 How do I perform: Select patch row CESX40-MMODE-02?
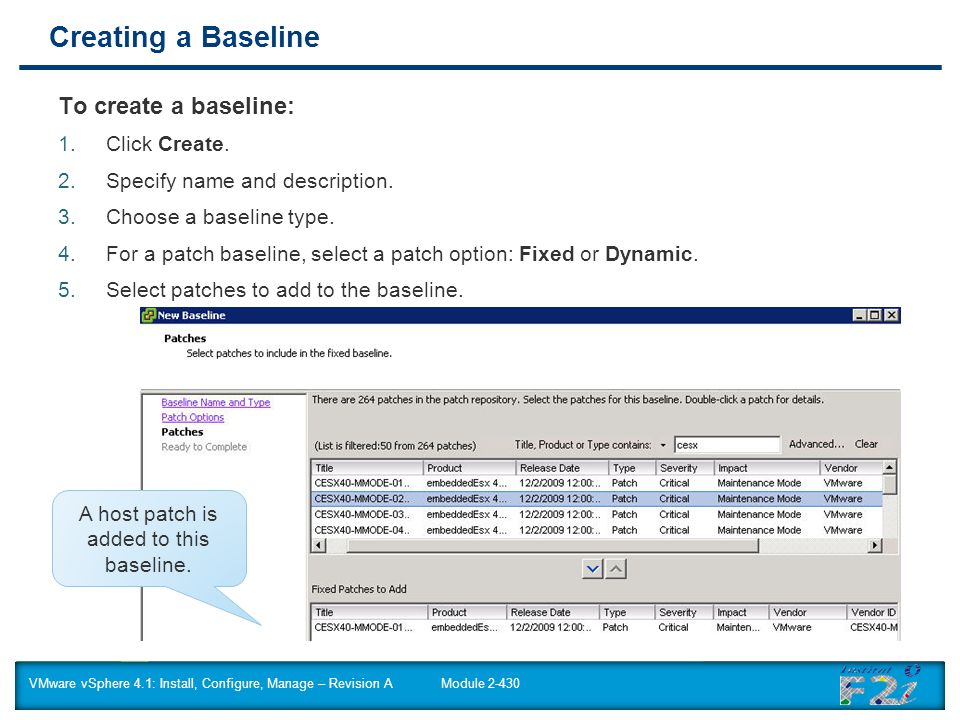[597, 499]
